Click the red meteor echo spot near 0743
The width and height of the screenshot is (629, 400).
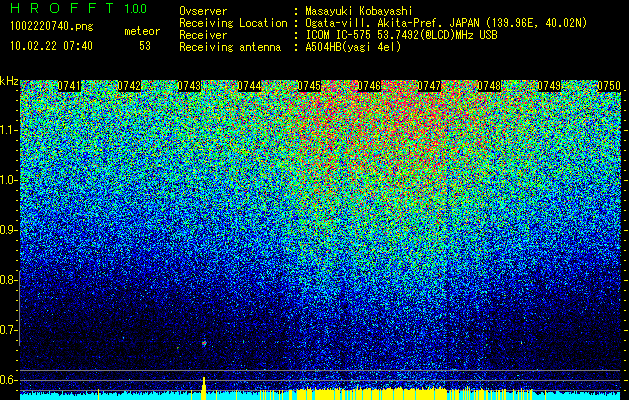click(x=204, y=343)
